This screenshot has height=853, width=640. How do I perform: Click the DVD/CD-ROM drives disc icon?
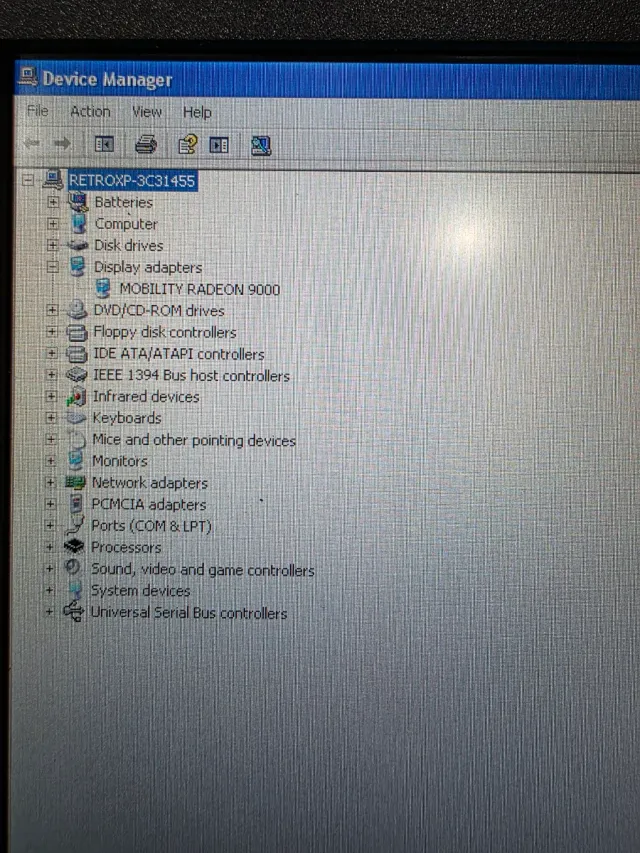(x=77, y=310)
